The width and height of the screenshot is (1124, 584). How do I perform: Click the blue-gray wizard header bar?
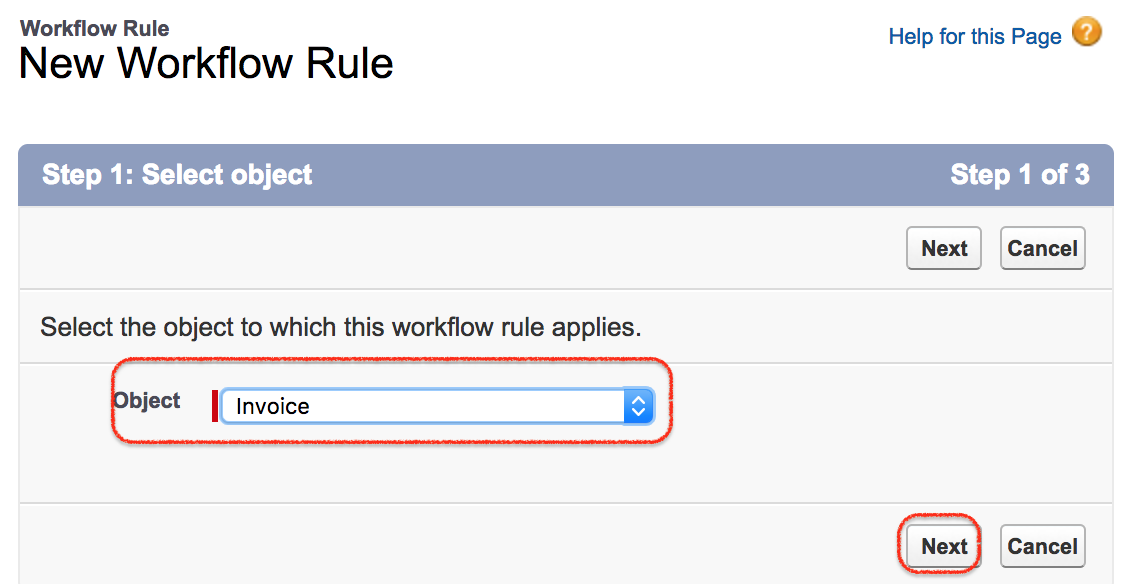tap(566, 175)
